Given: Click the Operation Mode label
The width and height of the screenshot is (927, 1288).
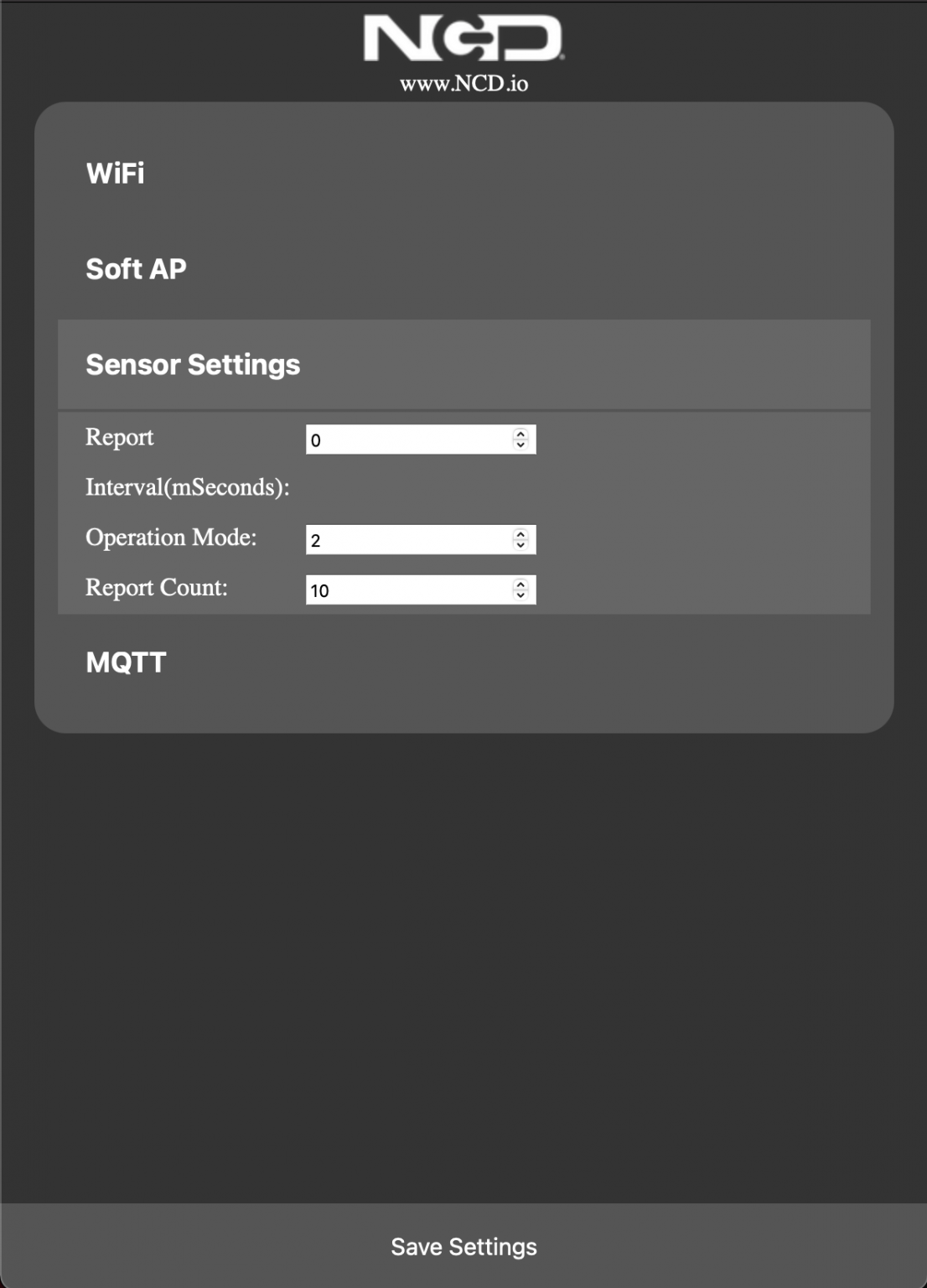Looking at the screenshot, I should (171, 538).
